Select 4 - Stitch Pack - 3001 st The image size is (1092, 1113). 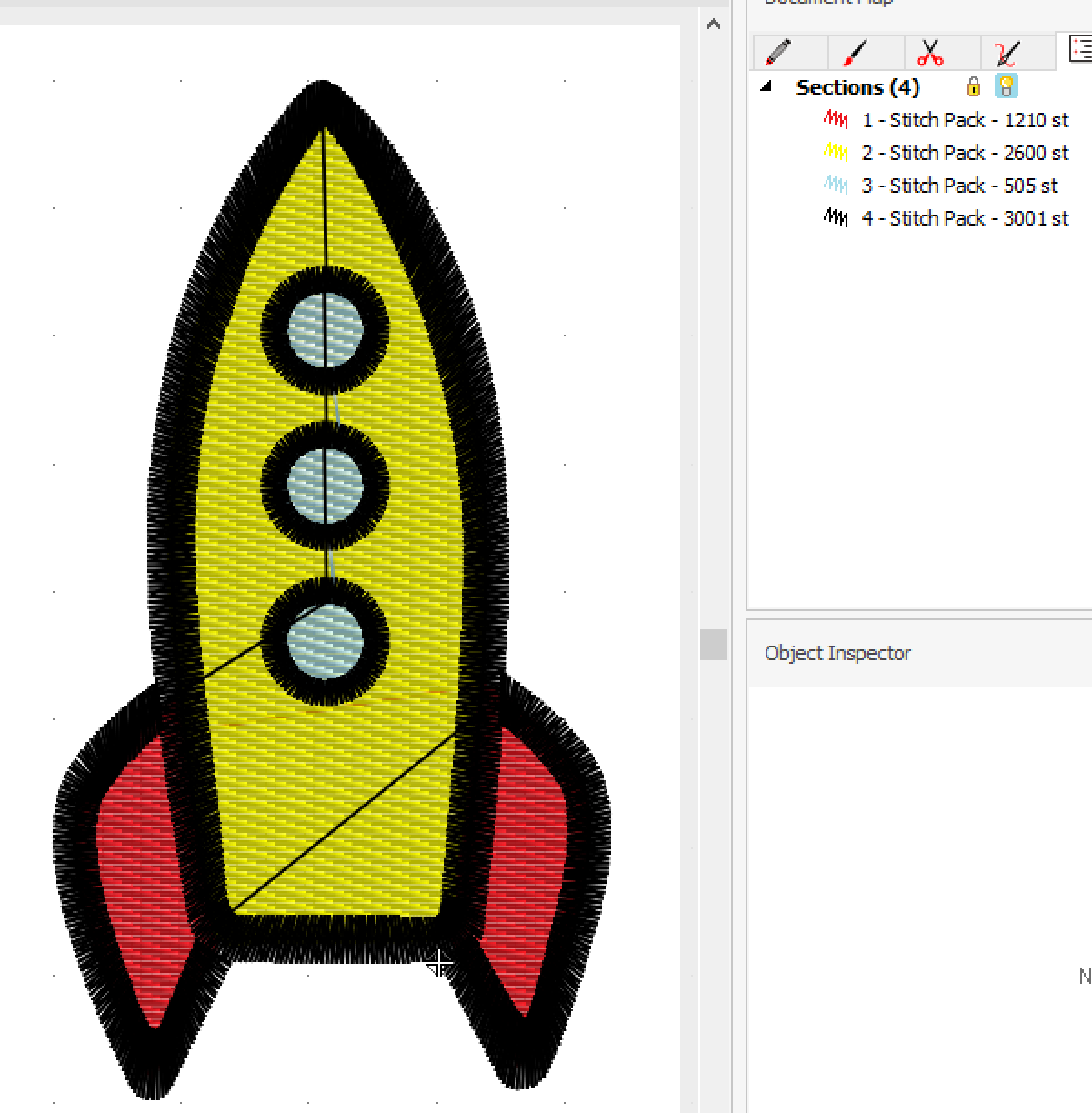pyautogui.click(x=965, y=218)
